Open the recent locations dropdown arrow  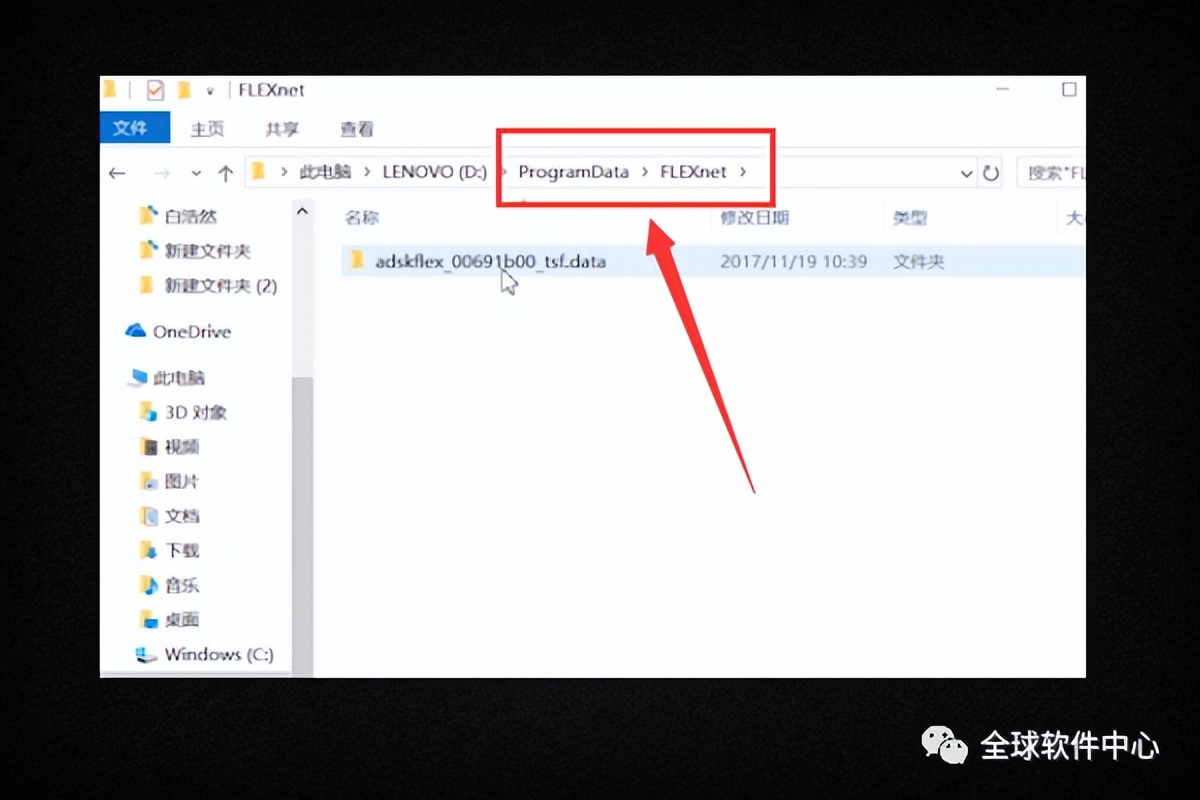[x=196, y=173]
